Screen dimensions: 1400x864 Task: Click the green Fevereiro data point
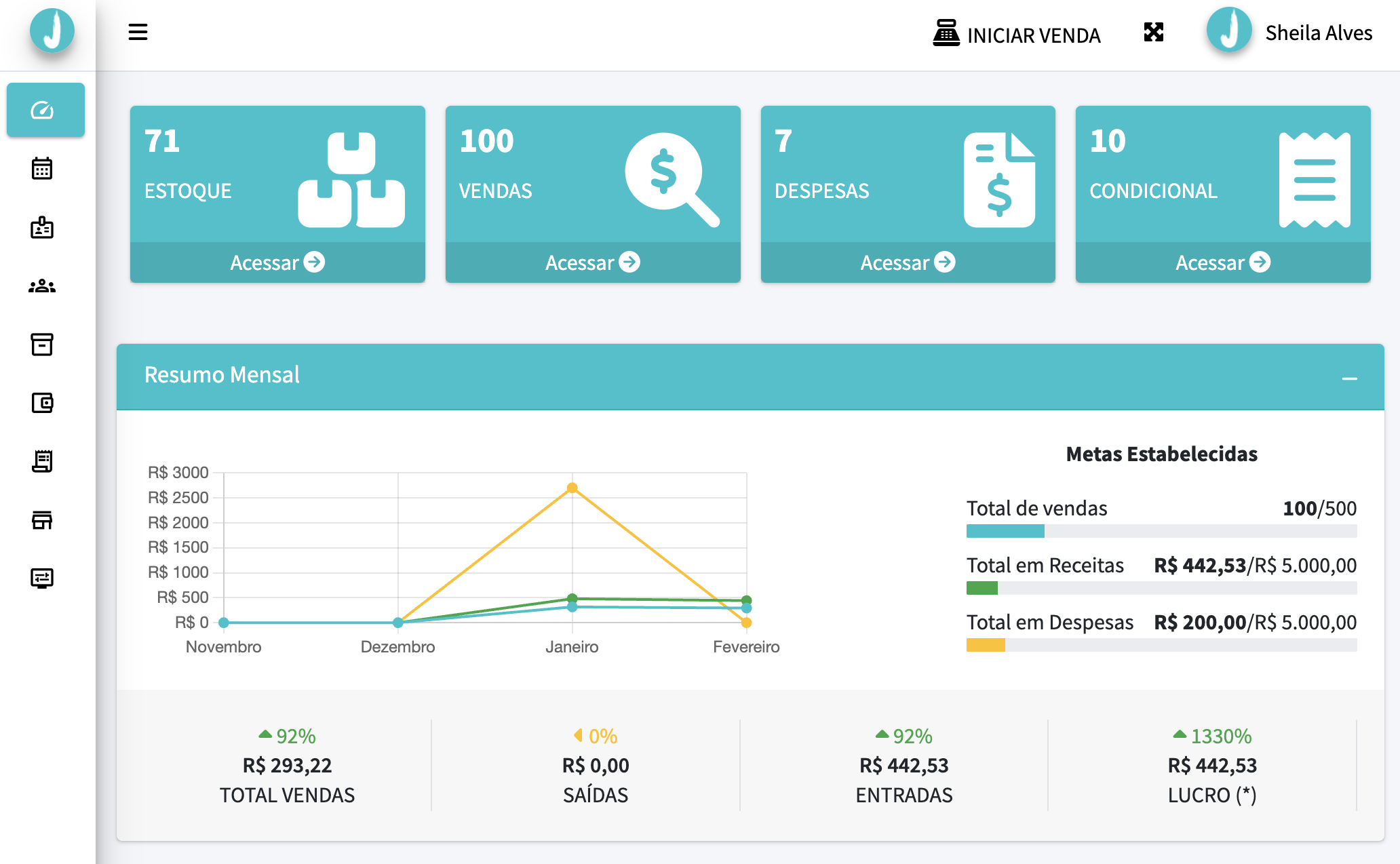click(x=746, y=600)
